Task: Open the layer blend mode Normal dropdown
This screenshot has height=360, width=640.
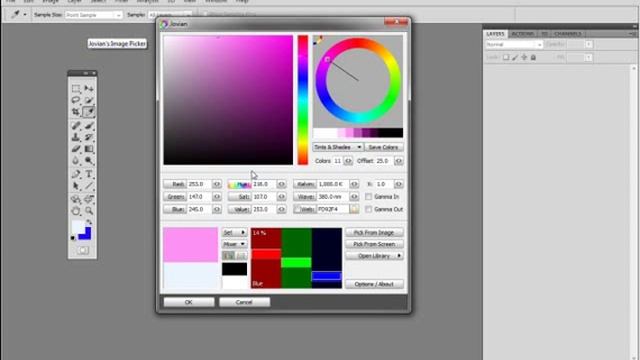Action: click(513, 44)
